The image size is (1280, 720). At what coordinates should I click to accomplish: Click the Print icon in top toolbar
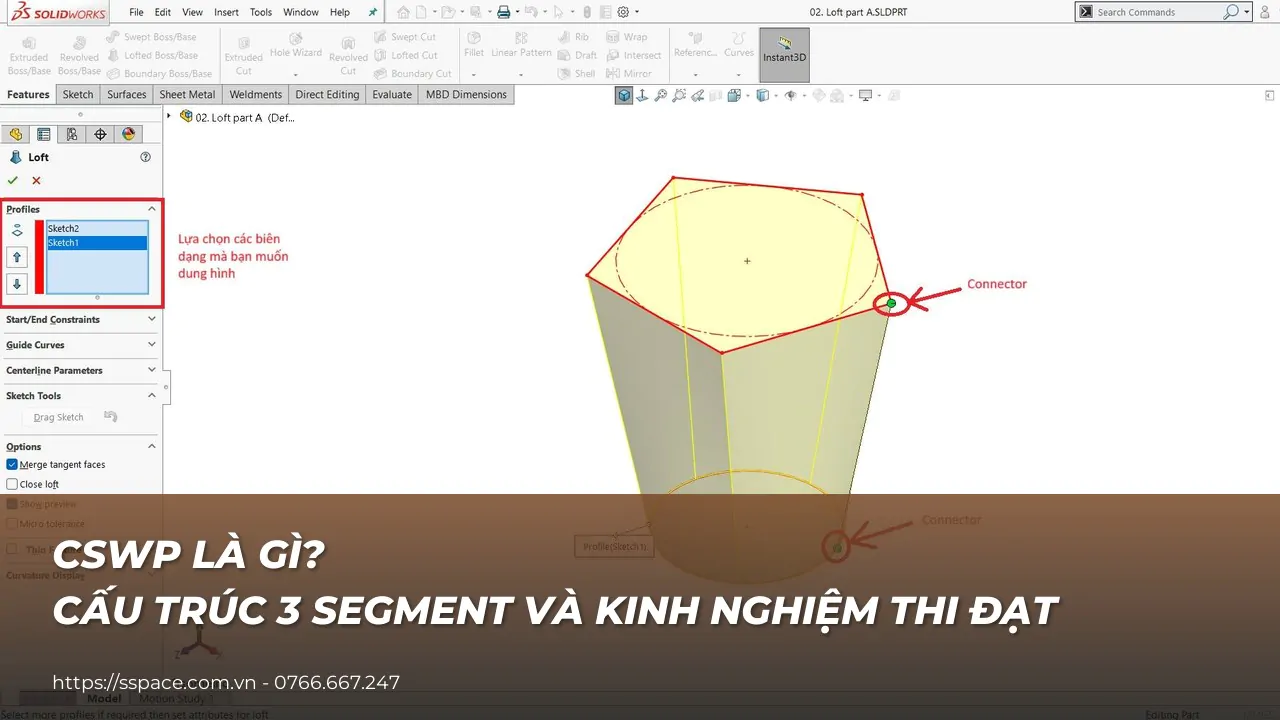(504, 12)
